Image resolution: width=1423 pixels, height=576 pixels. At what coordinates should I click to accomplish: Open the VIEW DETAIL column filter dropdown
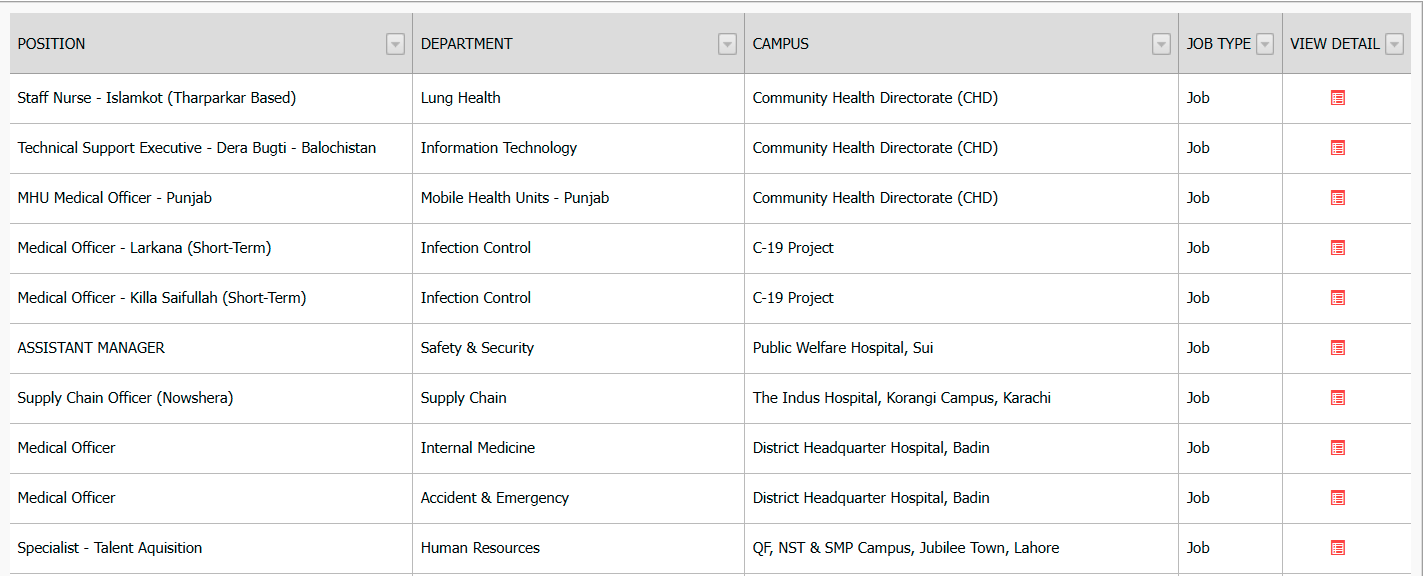click(1394, 44)
